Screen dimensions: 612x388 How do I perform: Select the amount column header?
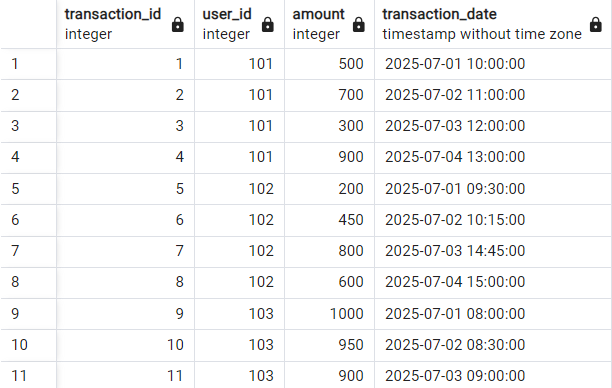(x=329, y=24)
